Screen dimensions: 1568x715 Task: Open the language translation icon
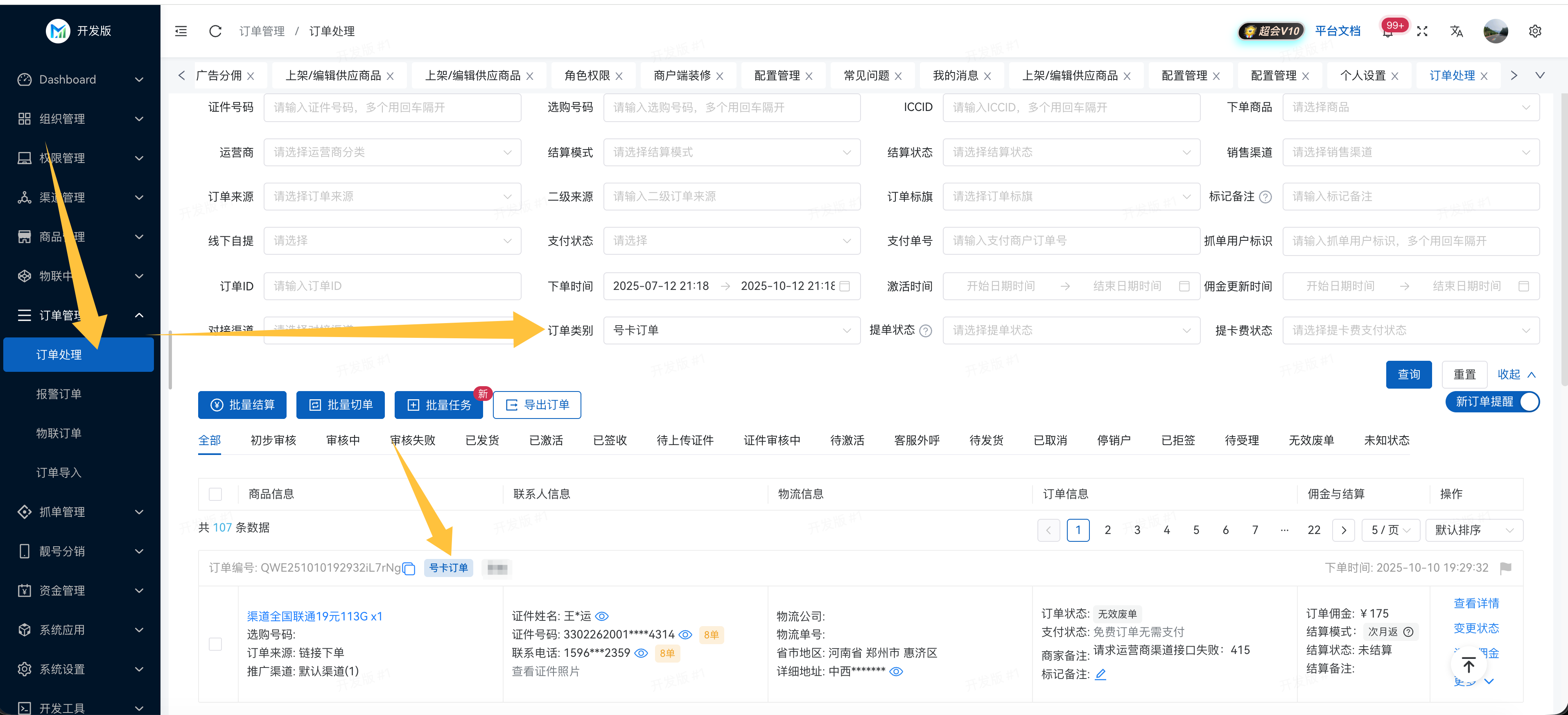tap(1456, 31)
